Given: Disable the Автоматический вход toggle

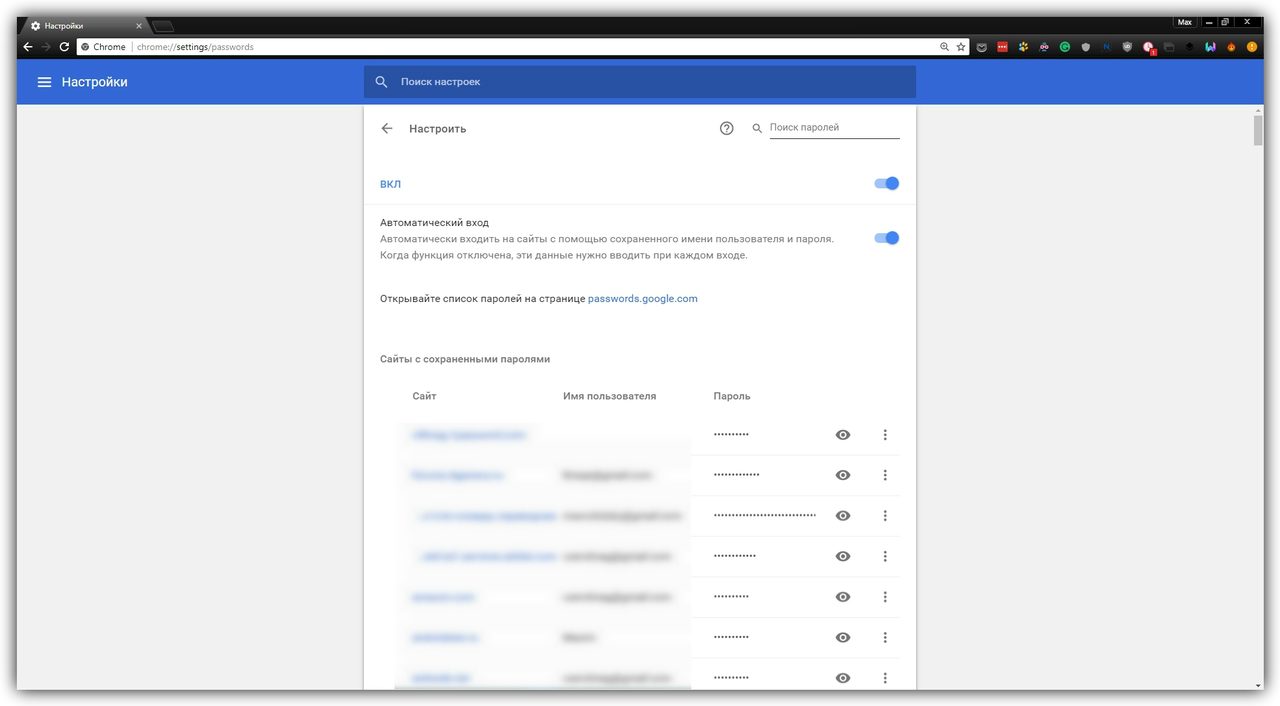Looking at the screenshot, I should (x=886, y=238).
